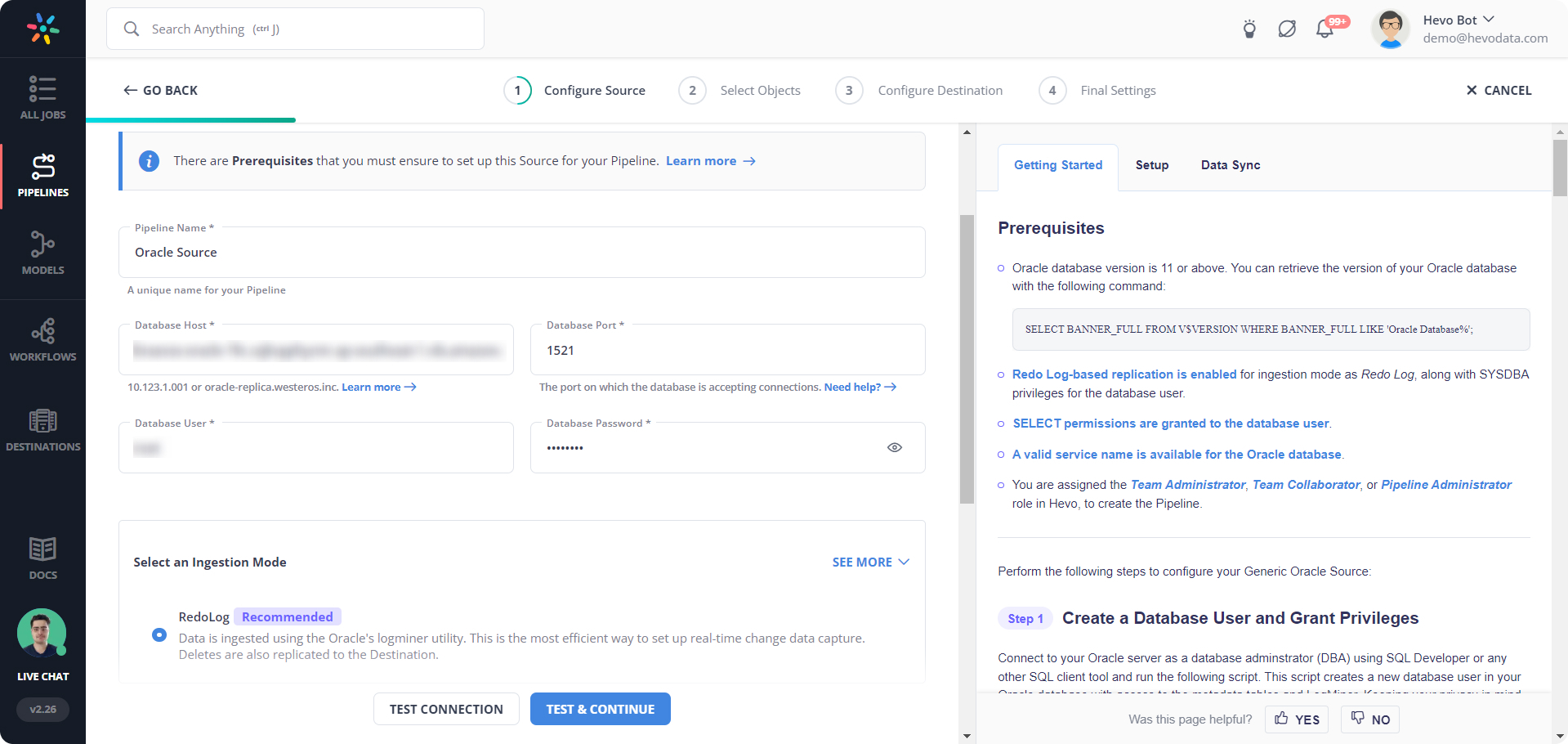Open Need help? link under Database Port
This screenshot has height=744, width=1568.
point(860,387)
